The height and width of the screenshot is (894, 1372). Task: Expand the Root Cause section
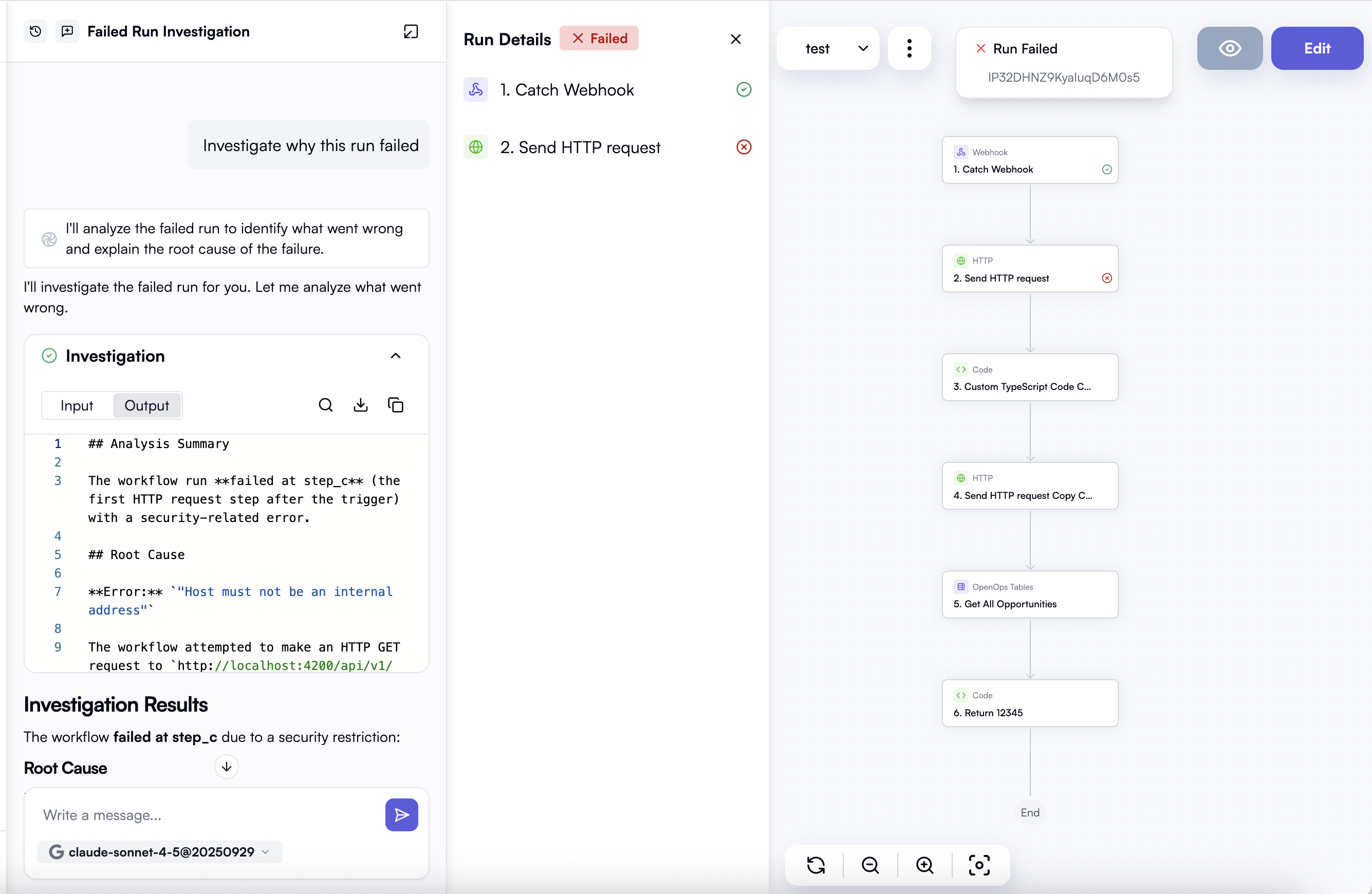[226, 767]
